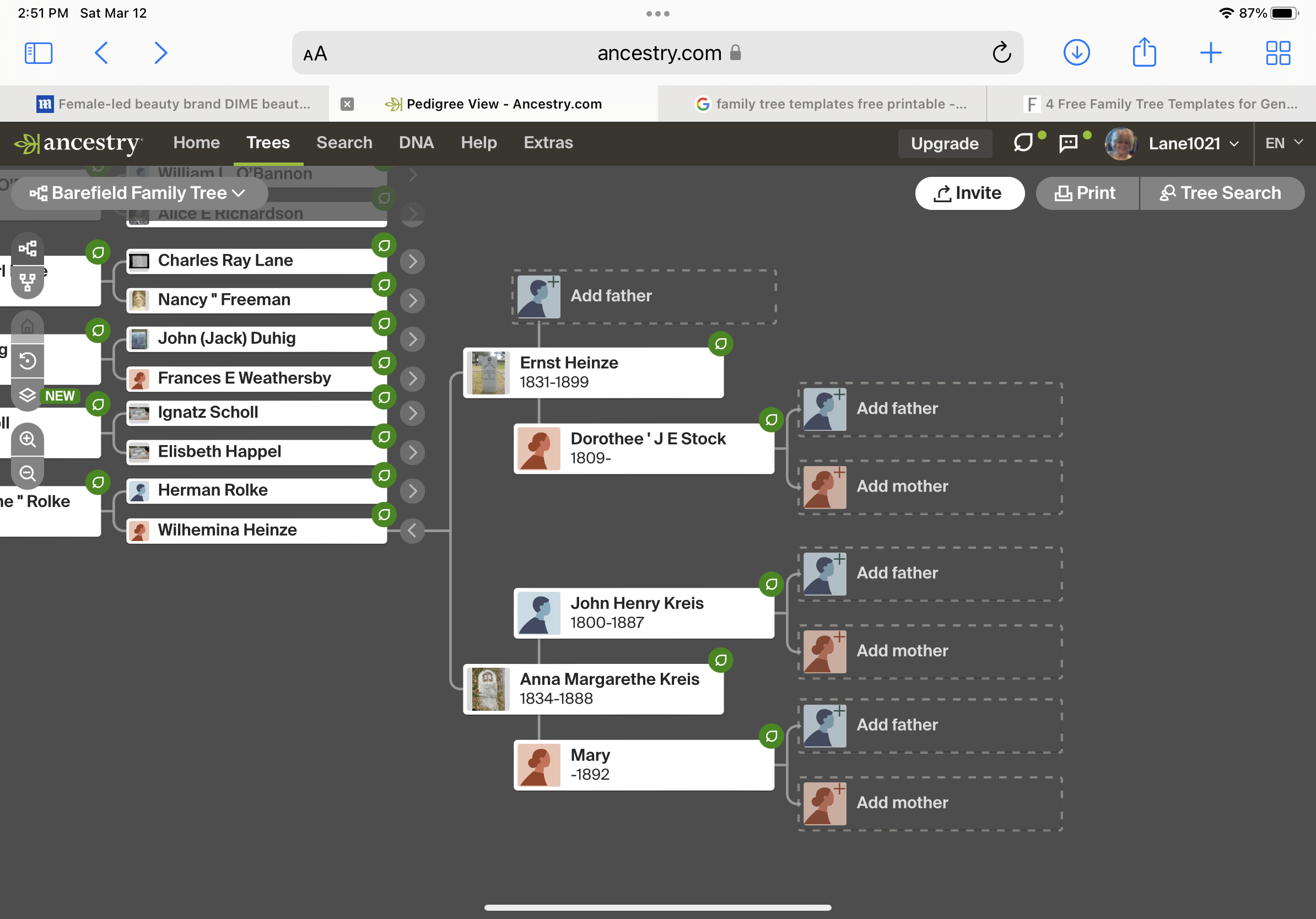Switch to vertical family view icon

[x=28, y=282]
